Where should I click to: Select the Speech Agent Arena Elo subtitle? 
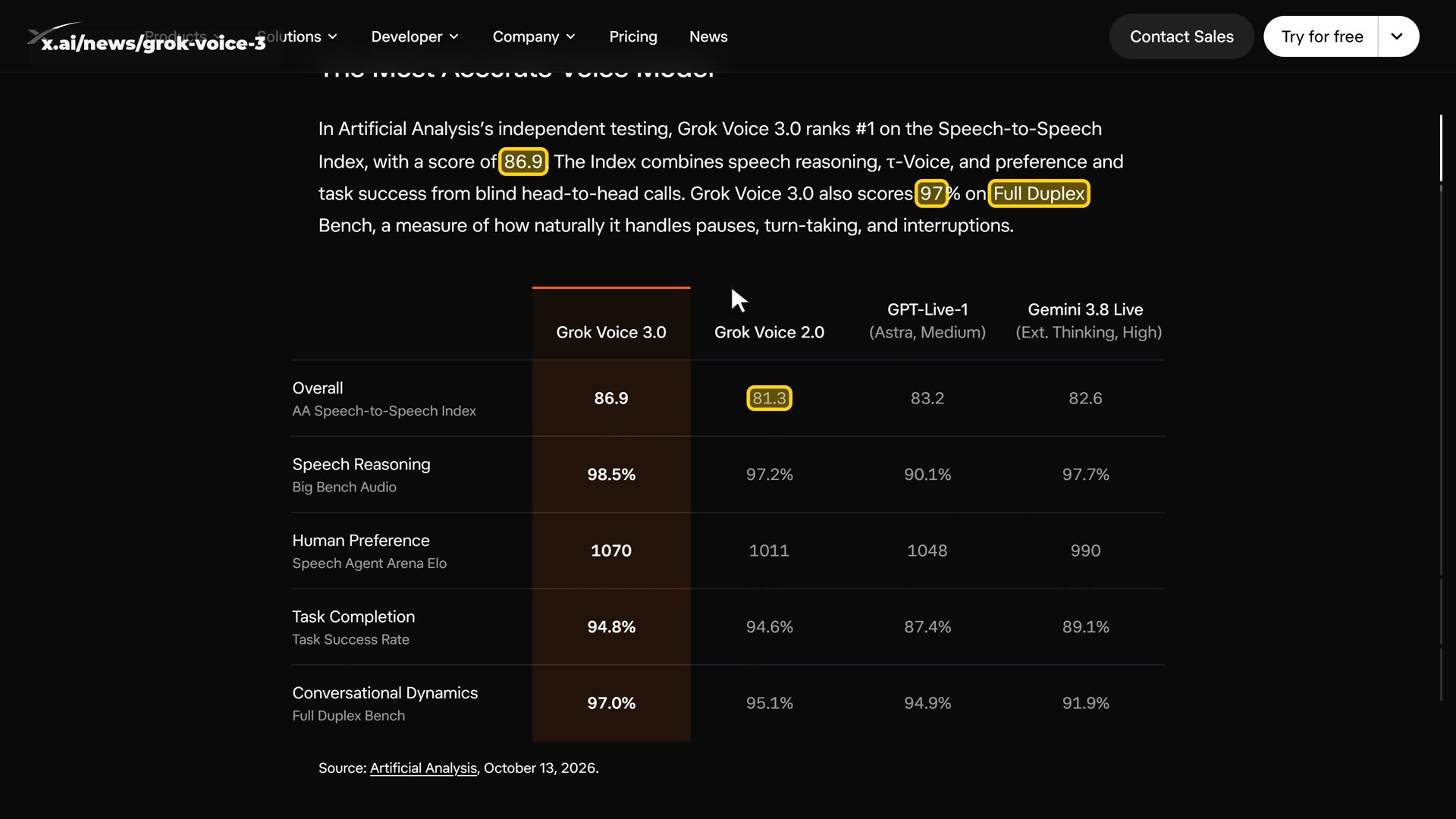click(x=369, y=563)
